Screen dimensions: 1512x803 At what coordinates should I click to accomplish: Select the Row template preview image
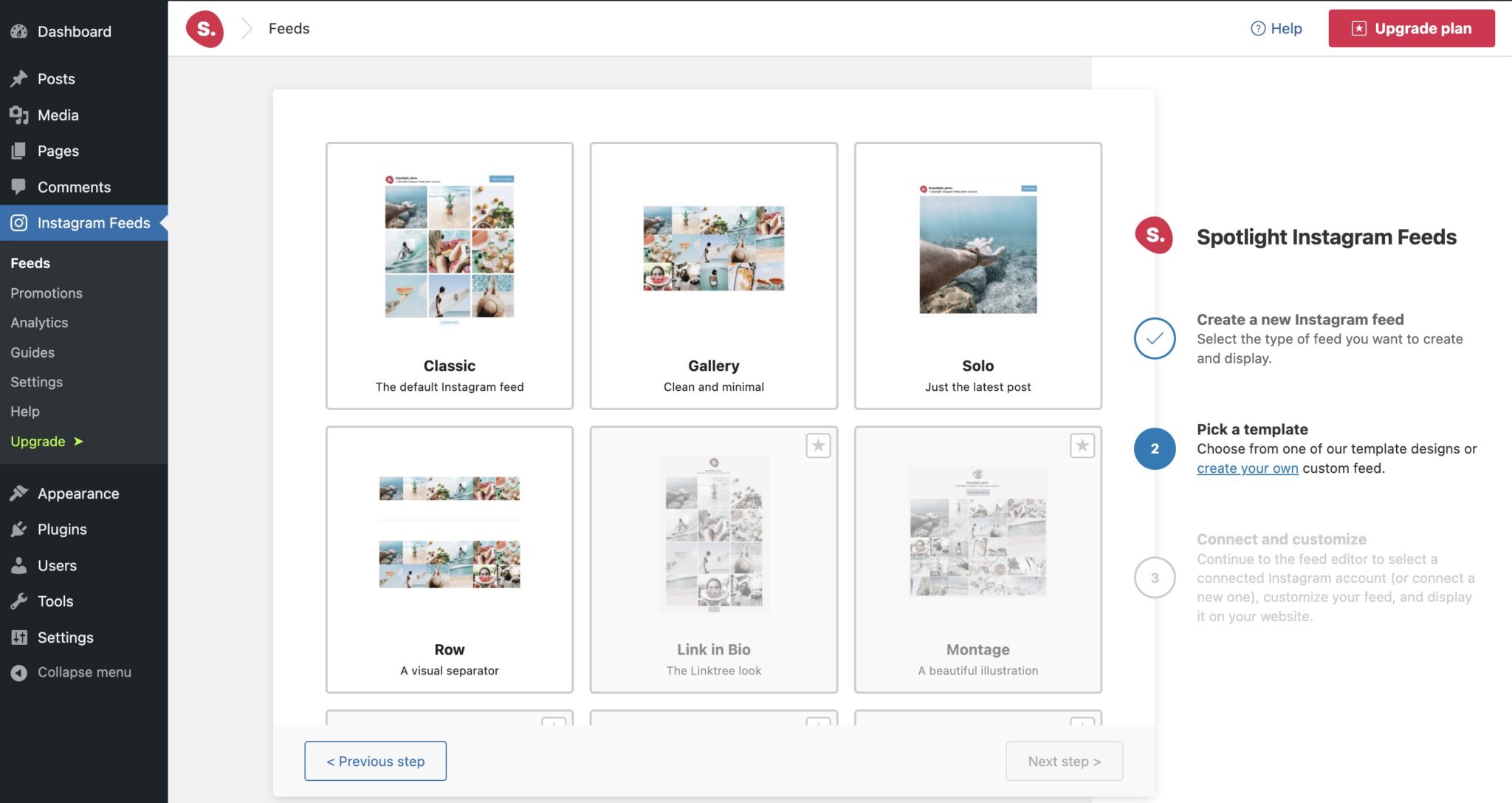click(x=449, y=533)
